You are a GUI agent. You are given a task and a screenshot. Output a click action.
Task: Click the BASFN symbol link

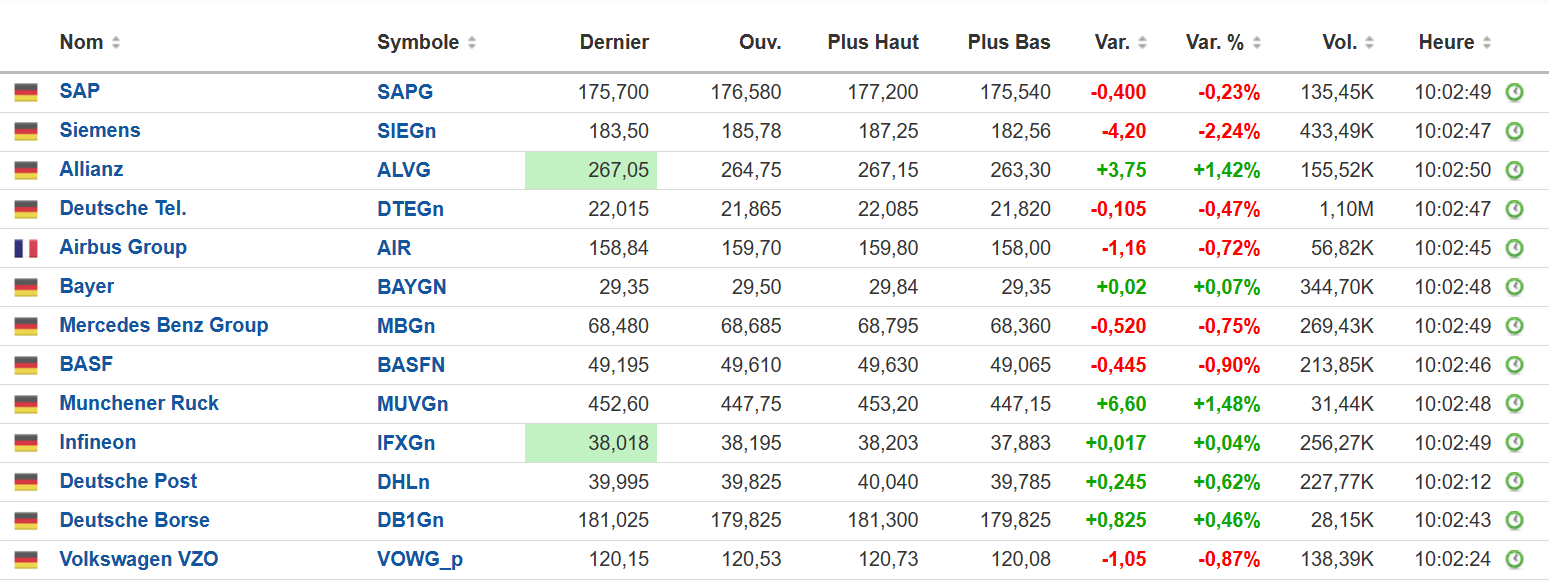coord(411,365)
